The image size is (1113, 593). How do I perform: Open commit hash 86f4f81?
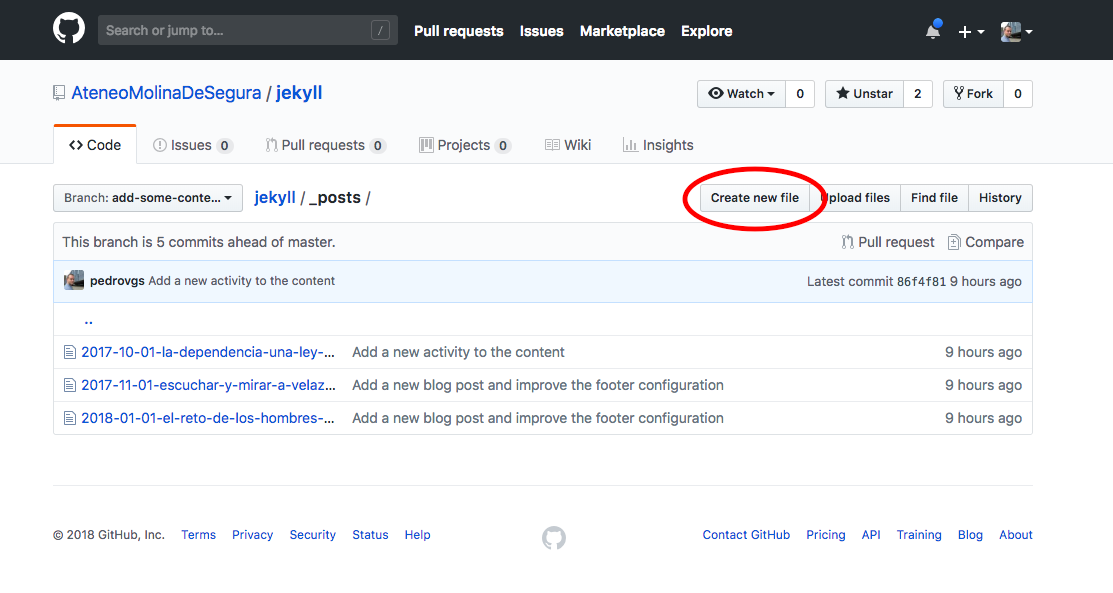[x=921, y=282]
